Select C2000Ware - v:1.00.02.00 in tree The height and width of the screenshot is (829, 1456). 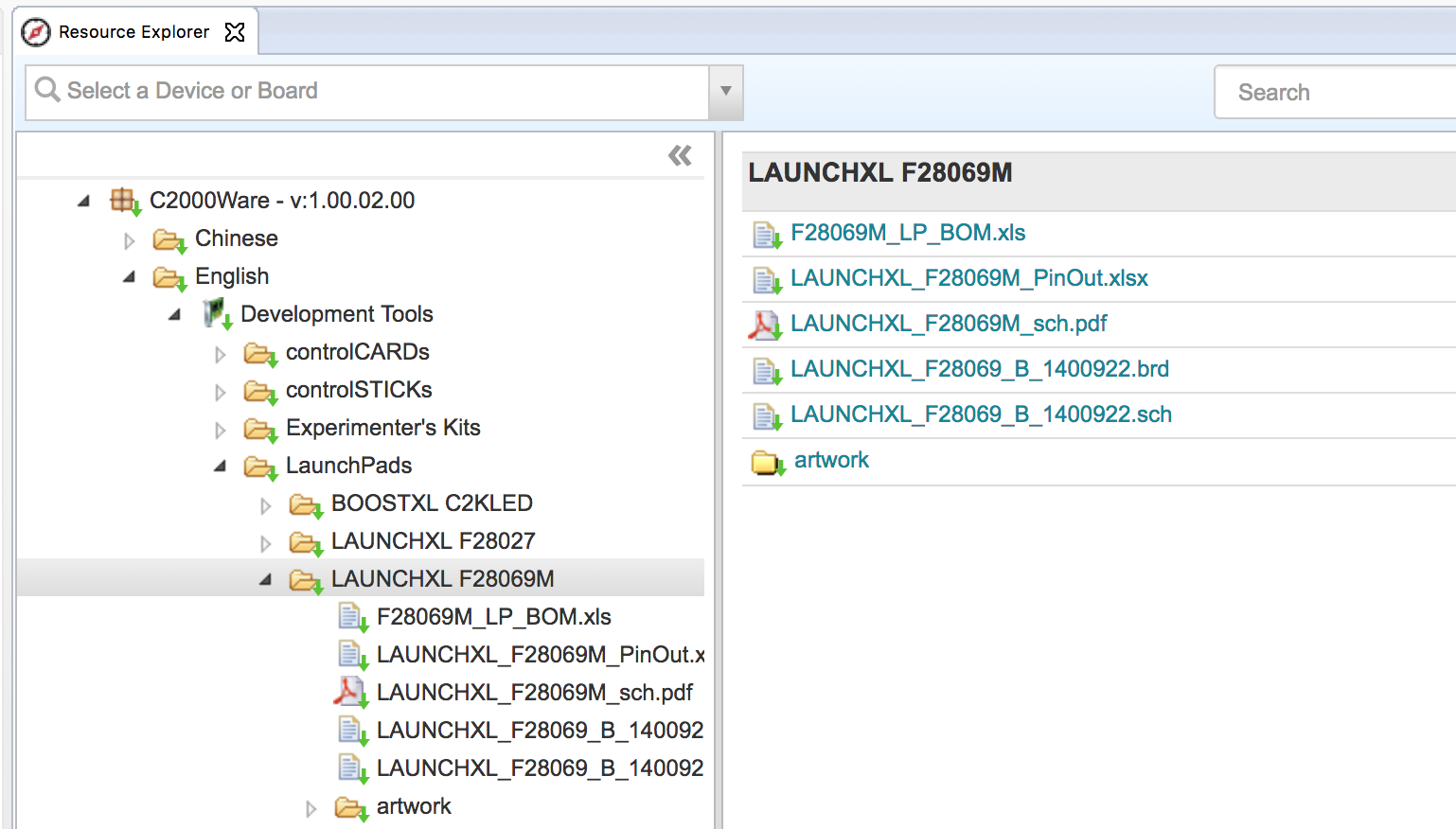[282, 201]
